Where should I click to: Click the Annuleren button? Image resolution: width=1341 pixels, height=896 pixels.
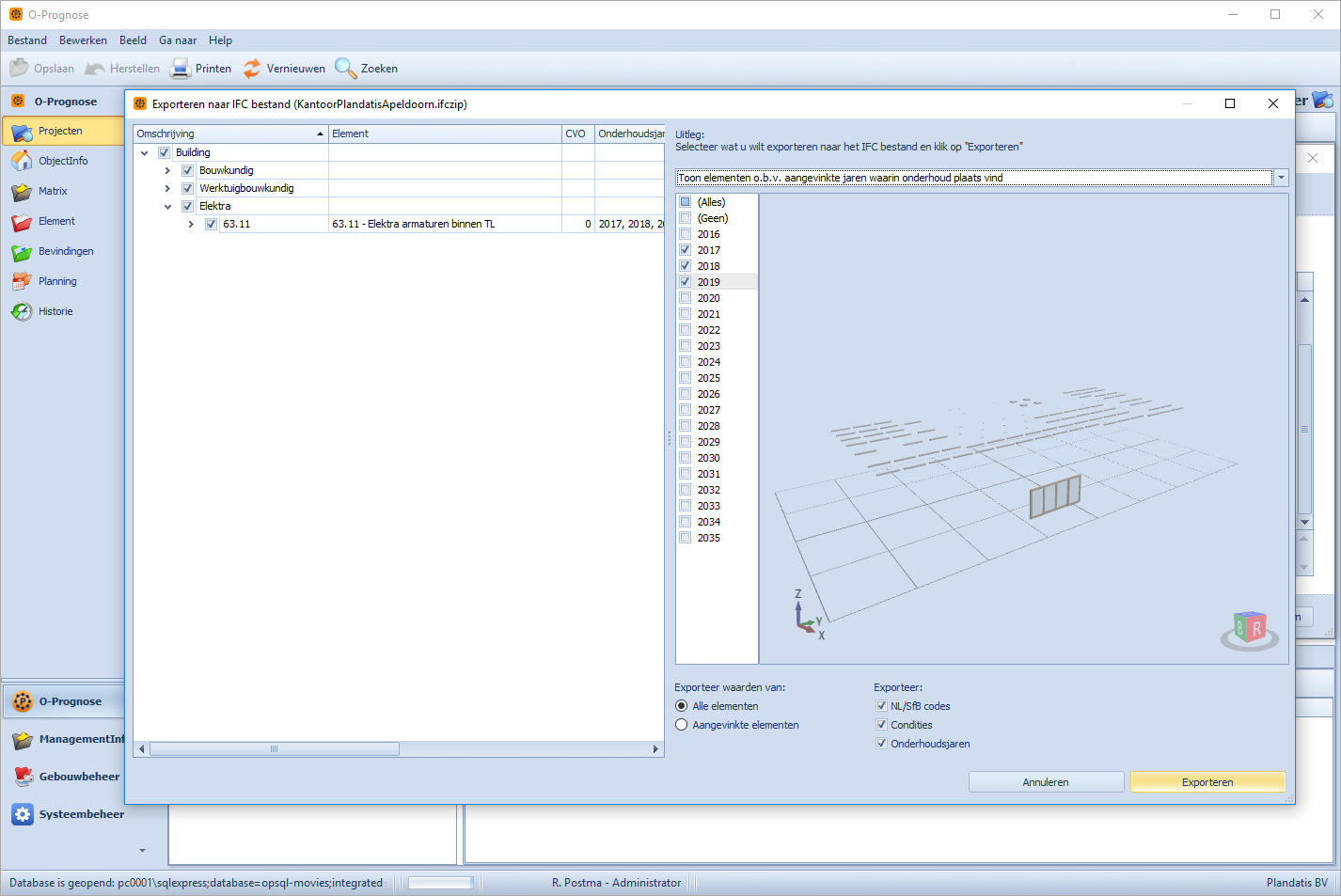[1046, 782]
